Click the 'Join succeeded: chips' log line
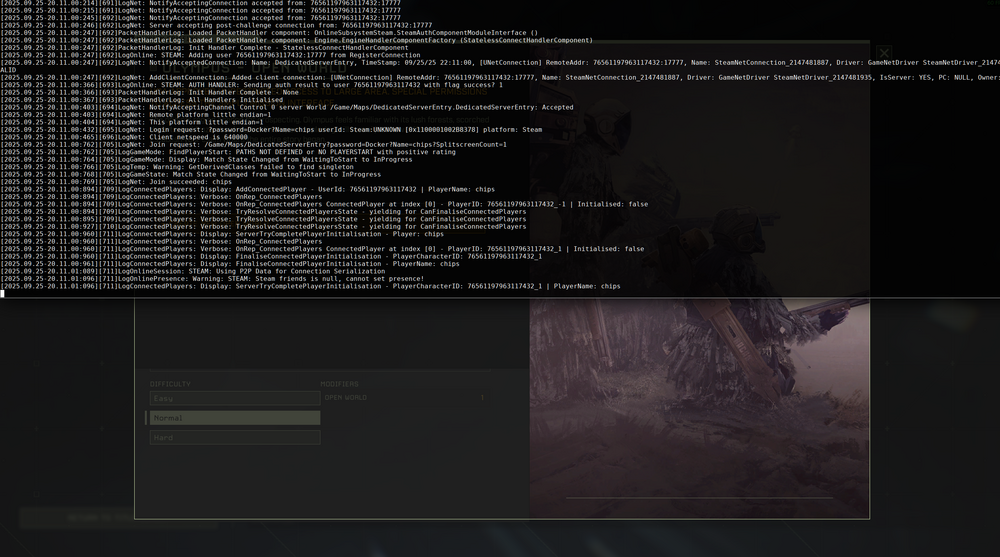This screenshot has width=1000, height=557. click(117, 182)
